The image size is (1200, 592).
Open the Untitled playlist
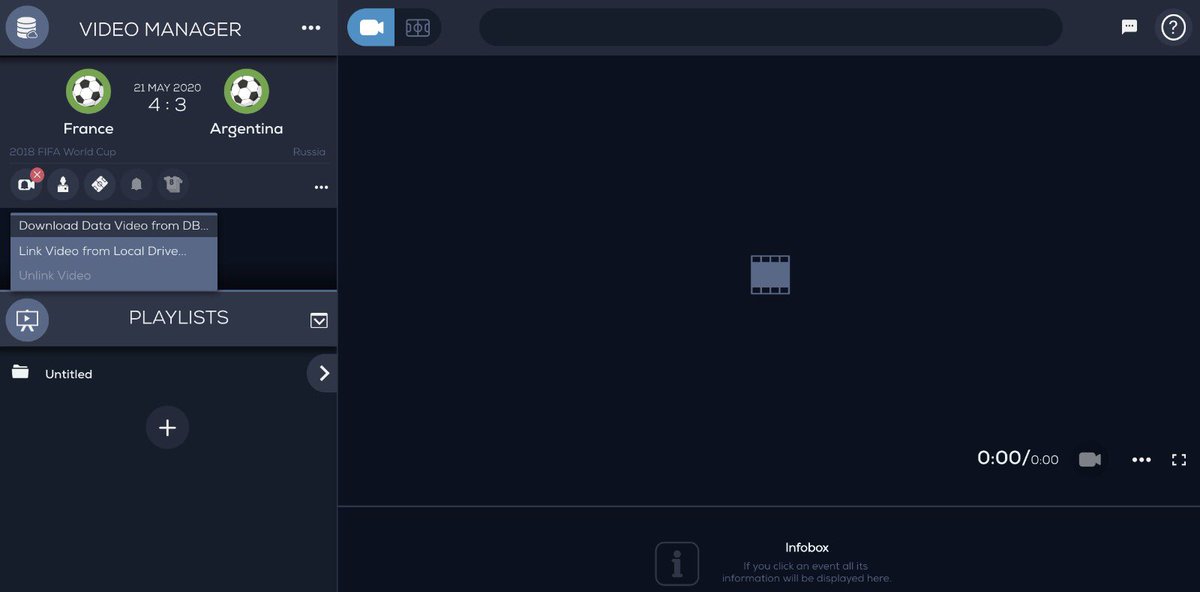tap(69, 374)
